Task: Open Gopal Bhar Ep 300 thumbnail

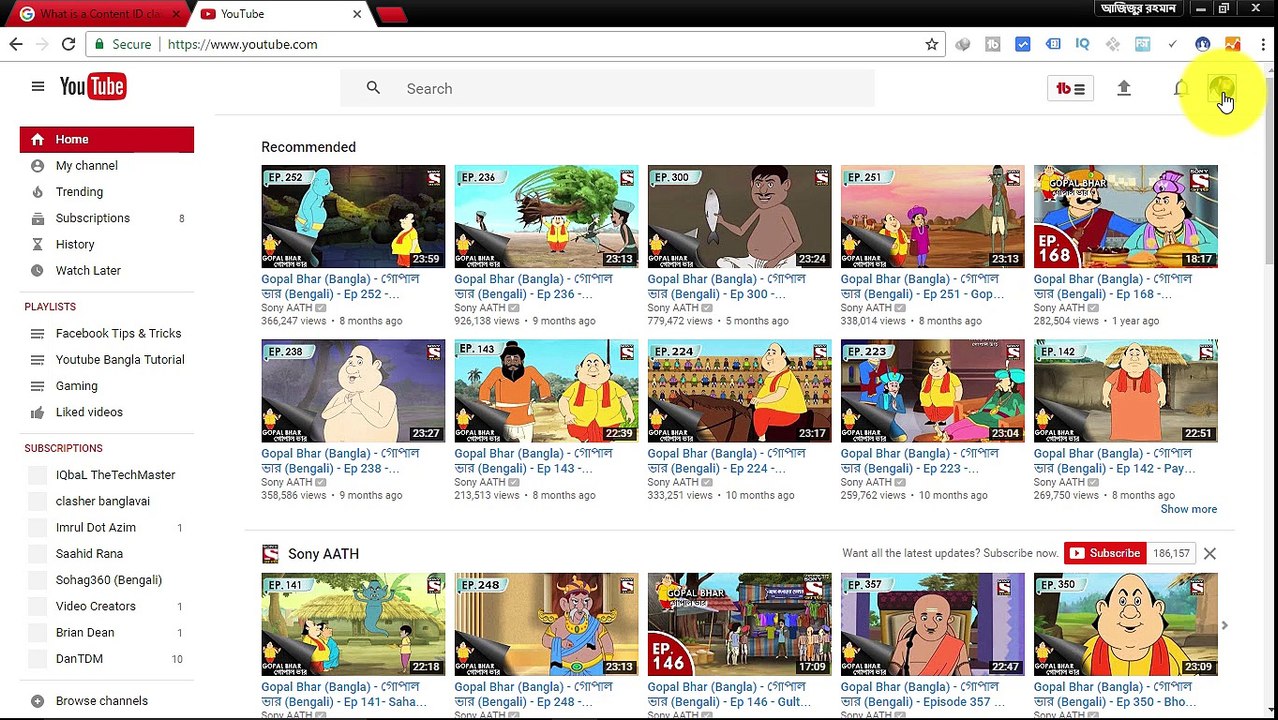Action: click(x=739, y=217)
